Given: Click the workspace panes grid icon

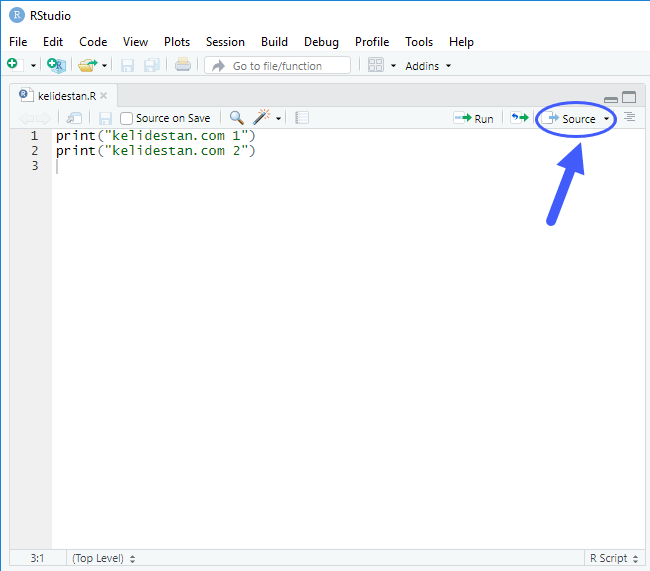Looking at the screenshot, I should point(376,65).
